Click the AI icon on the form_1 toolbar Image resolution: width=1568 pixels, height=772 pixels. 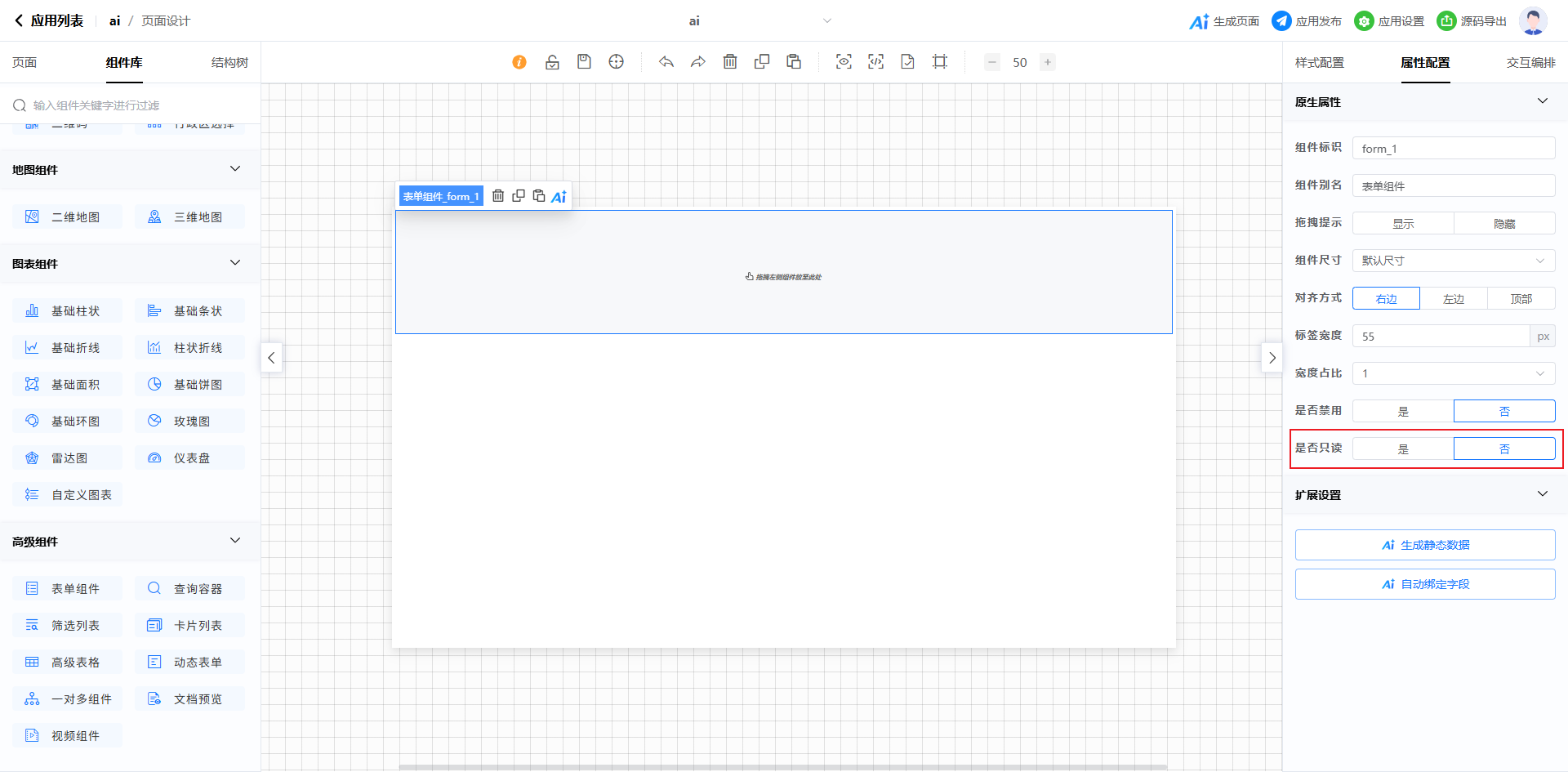pos(559,196)
